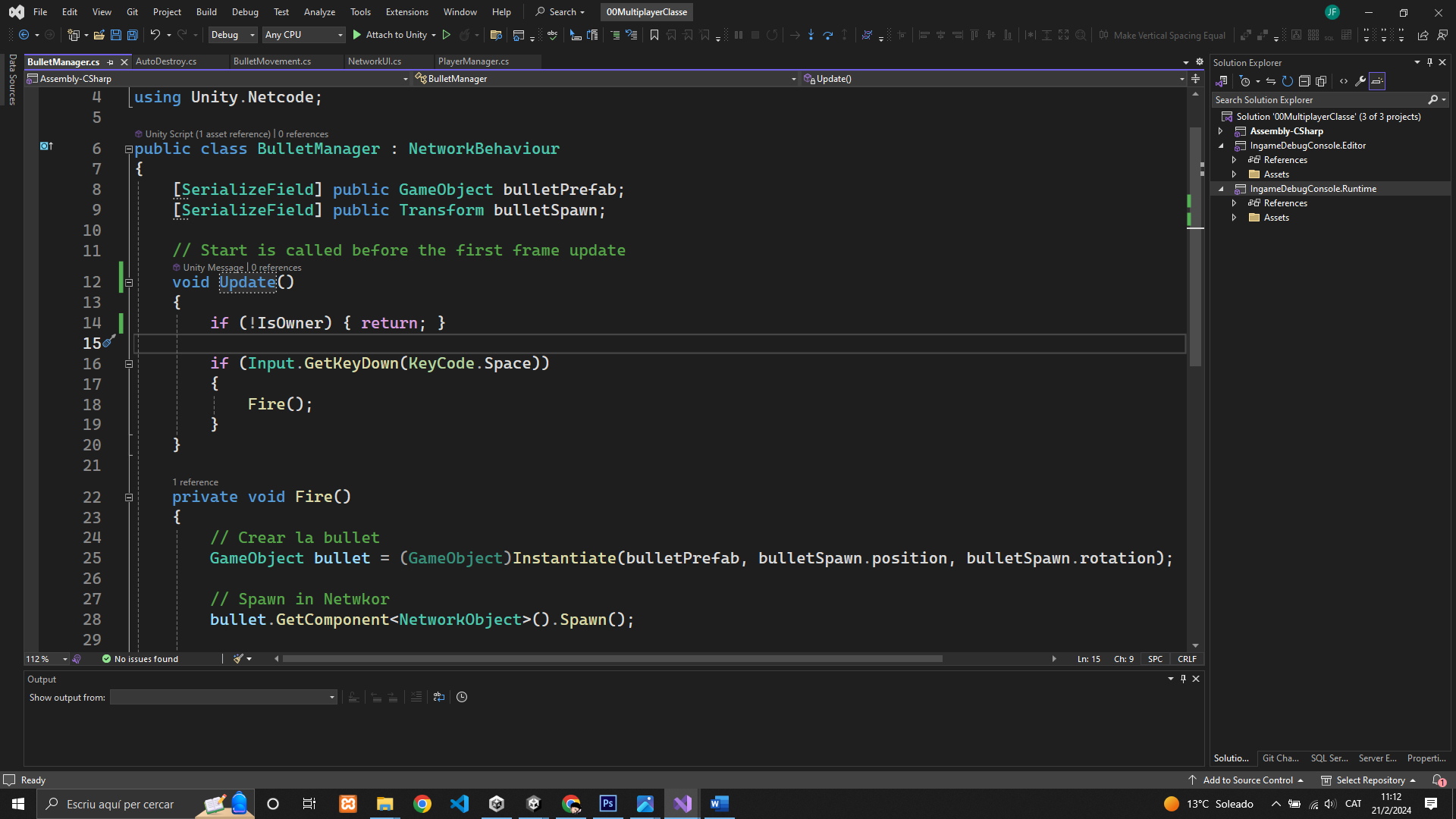Expand the Assembly-CSharp project node
Image resolution: width=1456 pixels, height=819 pixels.
[1221, 131]
